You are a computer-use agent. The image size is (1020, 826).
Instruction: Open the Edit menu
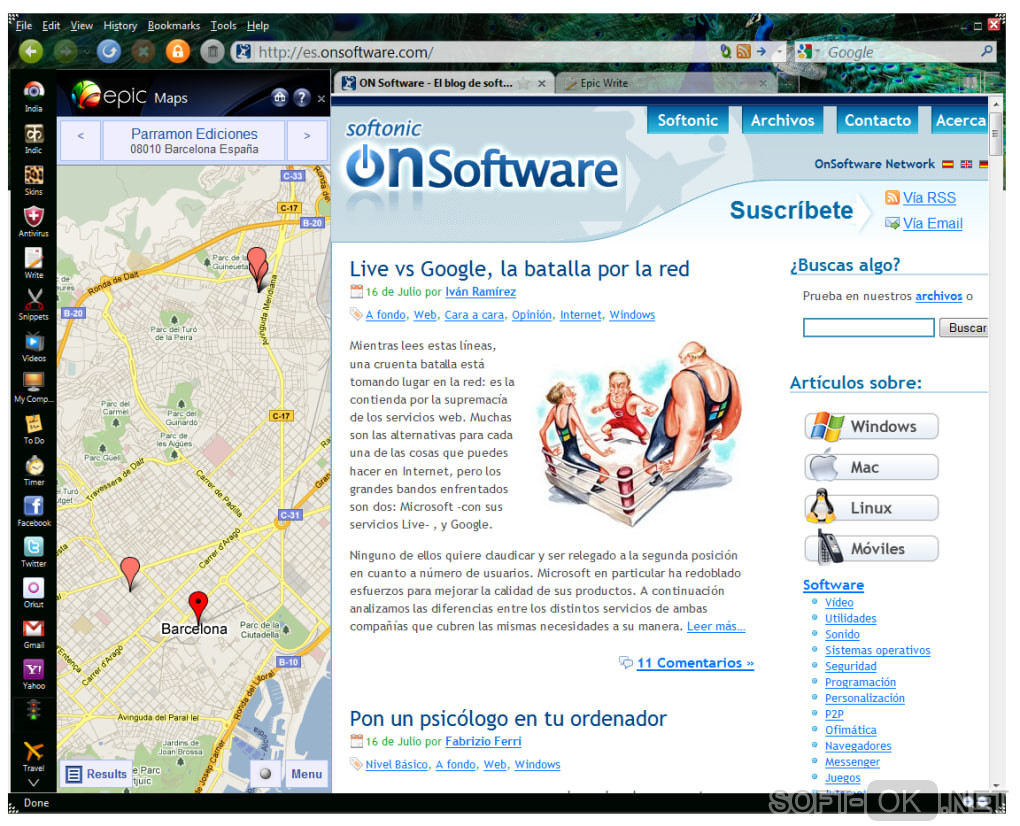(51, 25)
